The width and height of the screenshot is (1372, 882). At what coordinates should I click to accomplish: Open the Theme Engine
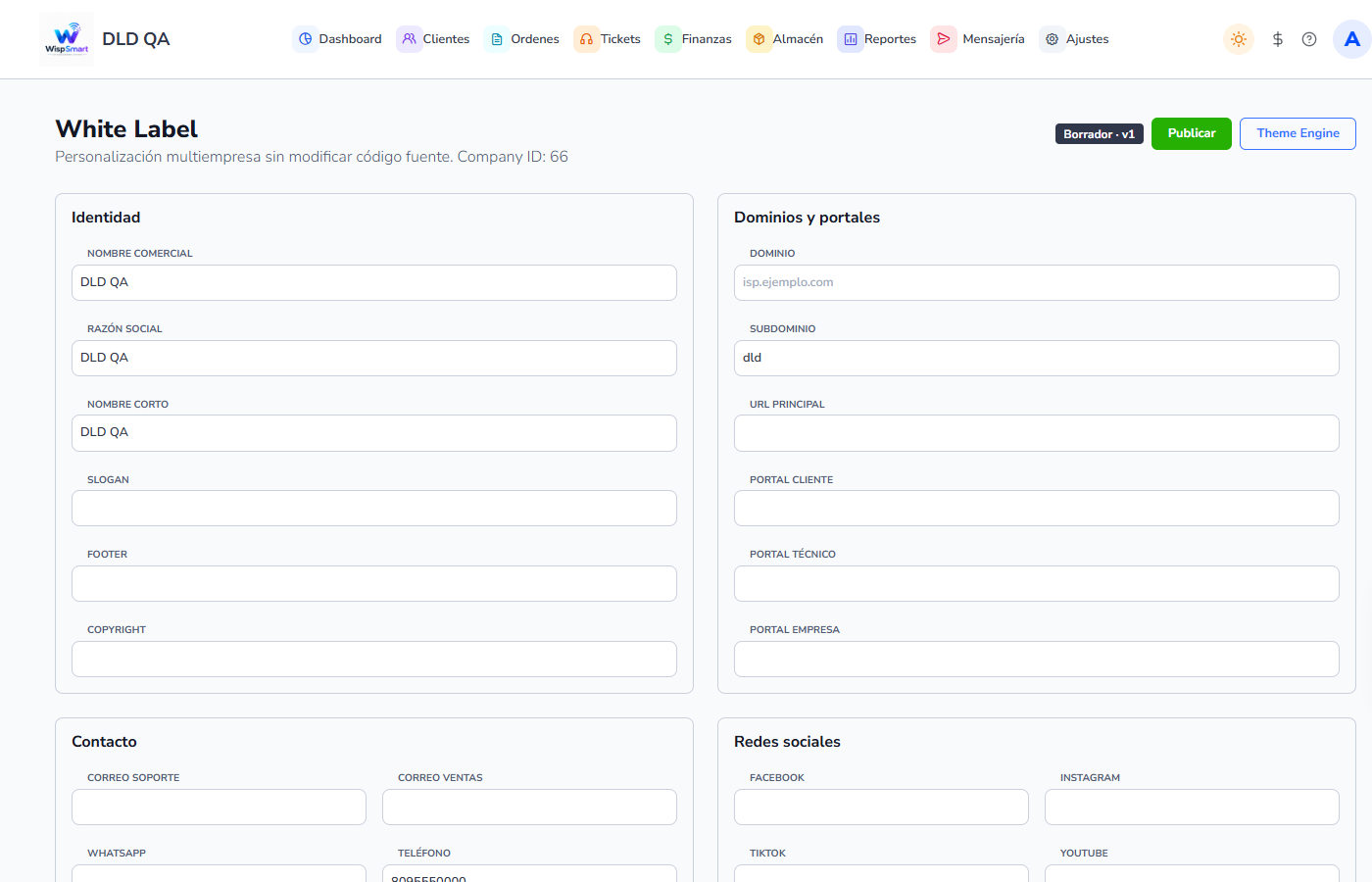(1298, 133)
